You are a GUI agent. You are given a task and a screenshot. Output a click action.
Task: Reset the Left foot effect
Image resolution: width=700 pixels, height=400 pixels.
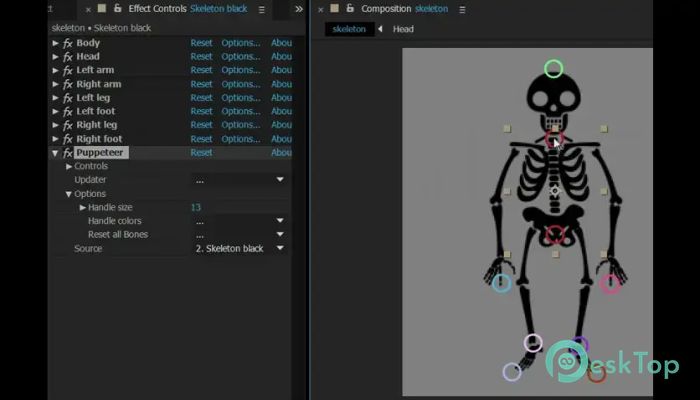[201, 111]
